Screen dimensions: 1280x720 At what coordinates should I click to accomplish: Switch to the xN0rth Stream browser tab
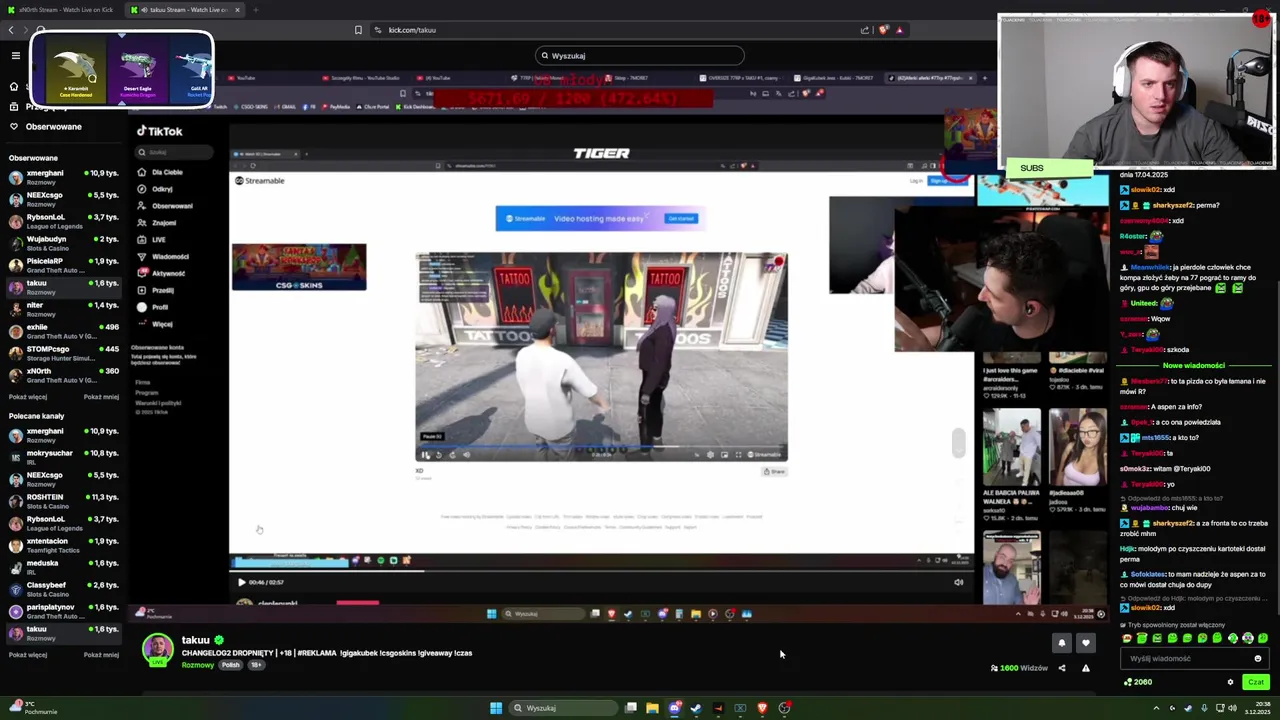[x=60, y=10]
